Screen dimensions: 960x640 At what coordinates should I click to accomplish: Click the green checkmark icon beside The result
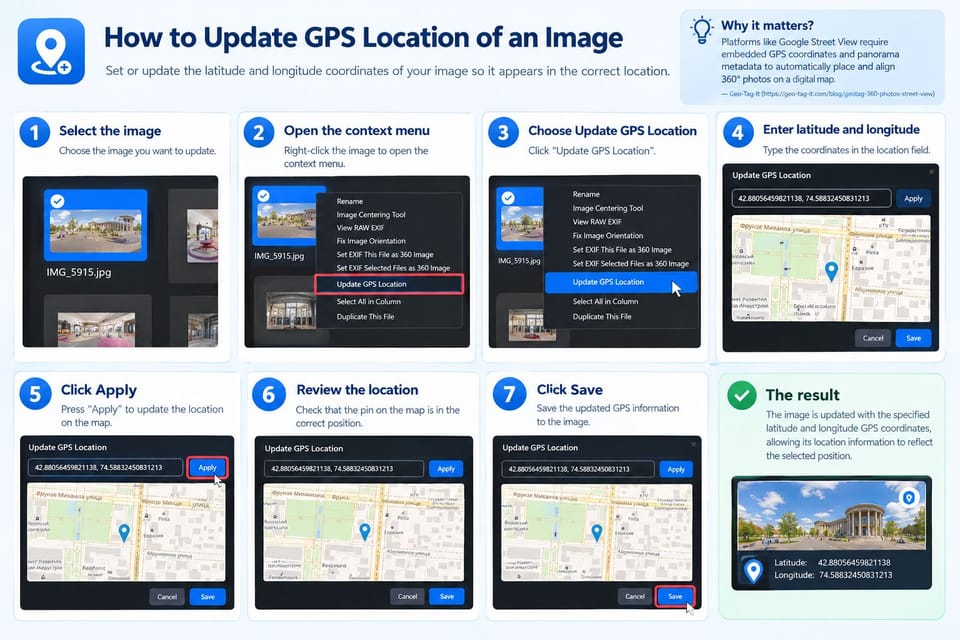point(741,395)
